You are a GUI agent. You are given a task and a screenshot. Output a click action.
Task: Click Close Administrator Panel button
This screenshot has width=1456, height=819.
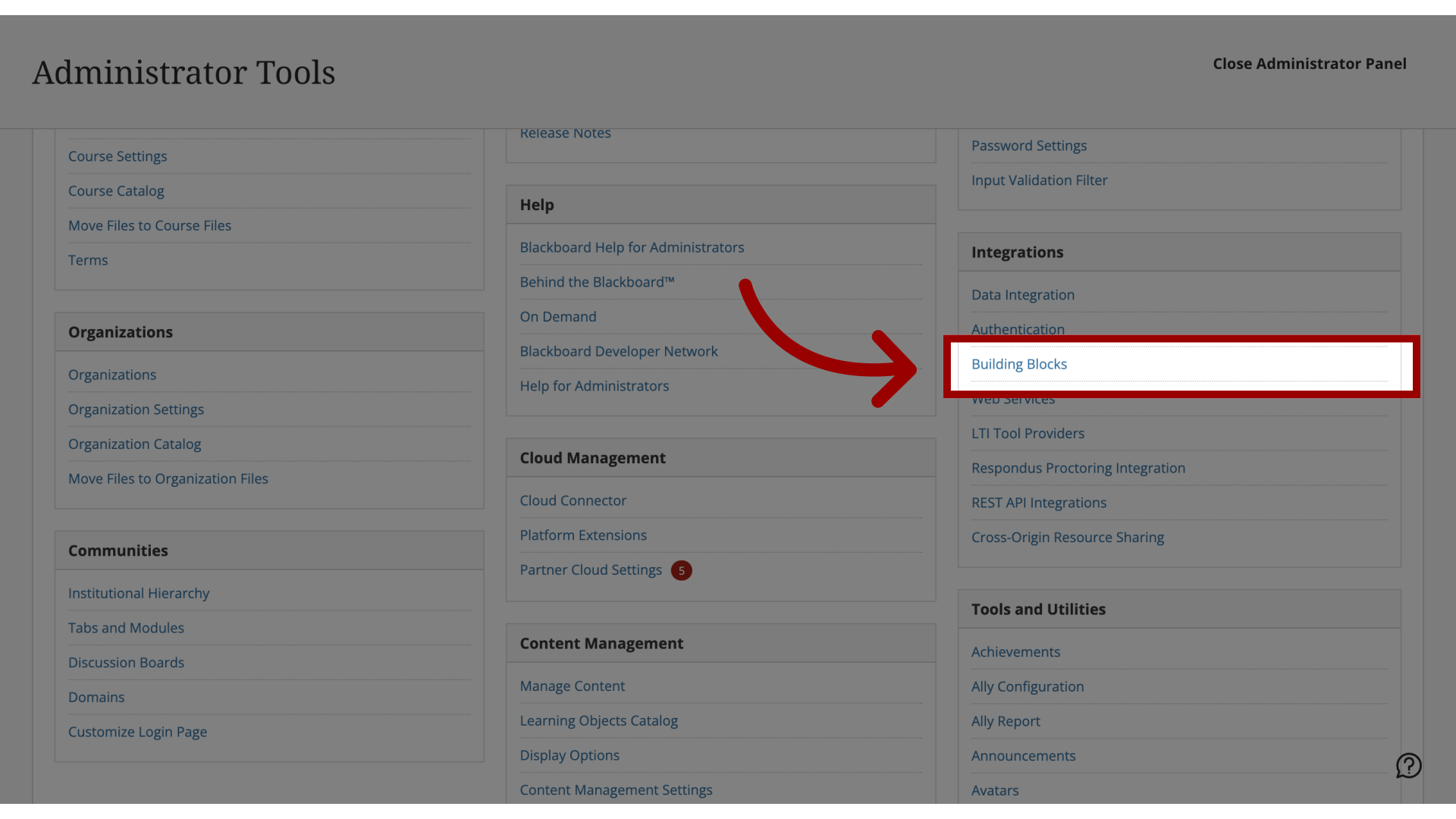click(1310, 64)
